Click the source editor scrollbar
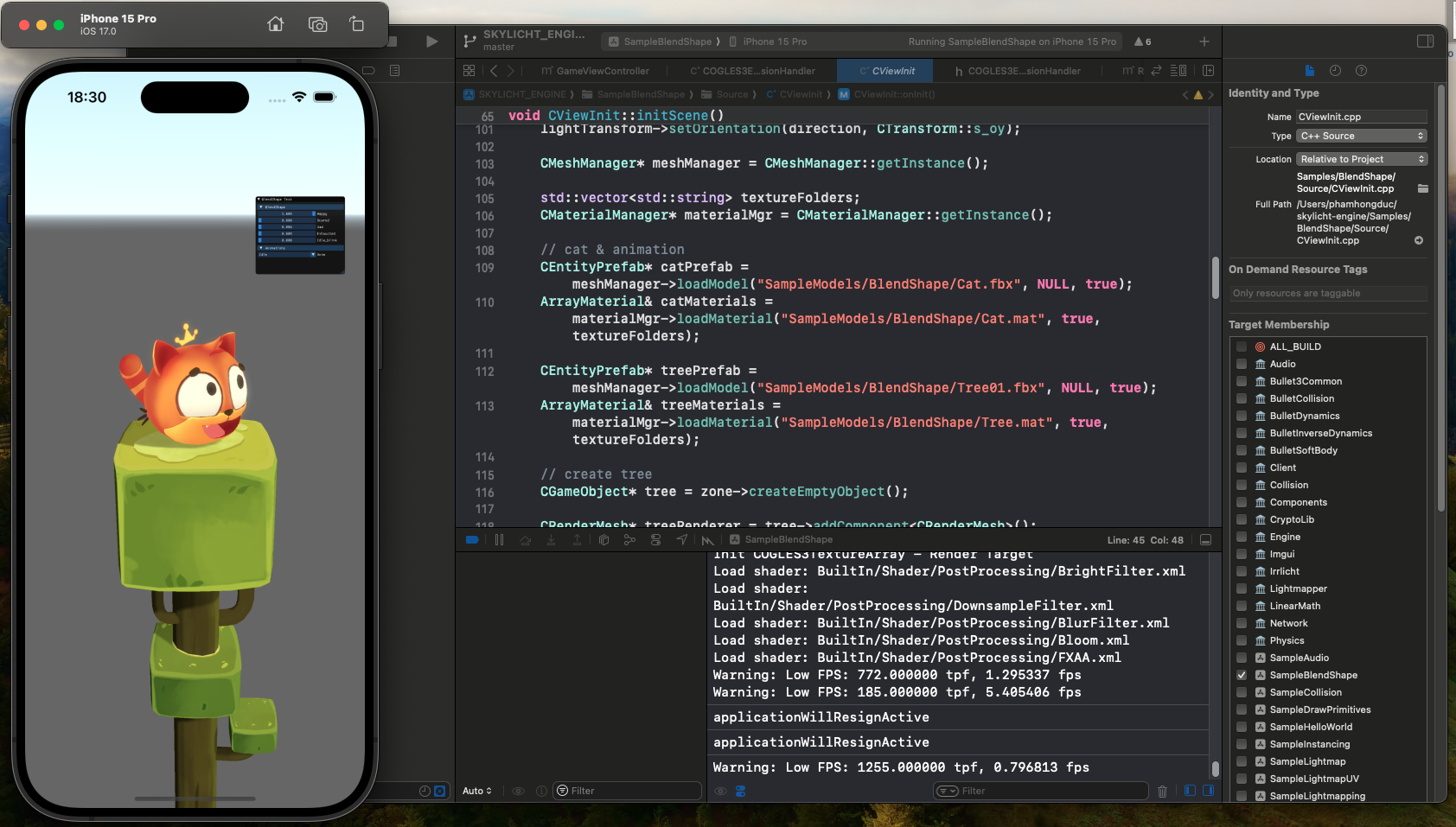Image resolution: width=1456 pixels, height=827 pixels. pos(1215,278)
